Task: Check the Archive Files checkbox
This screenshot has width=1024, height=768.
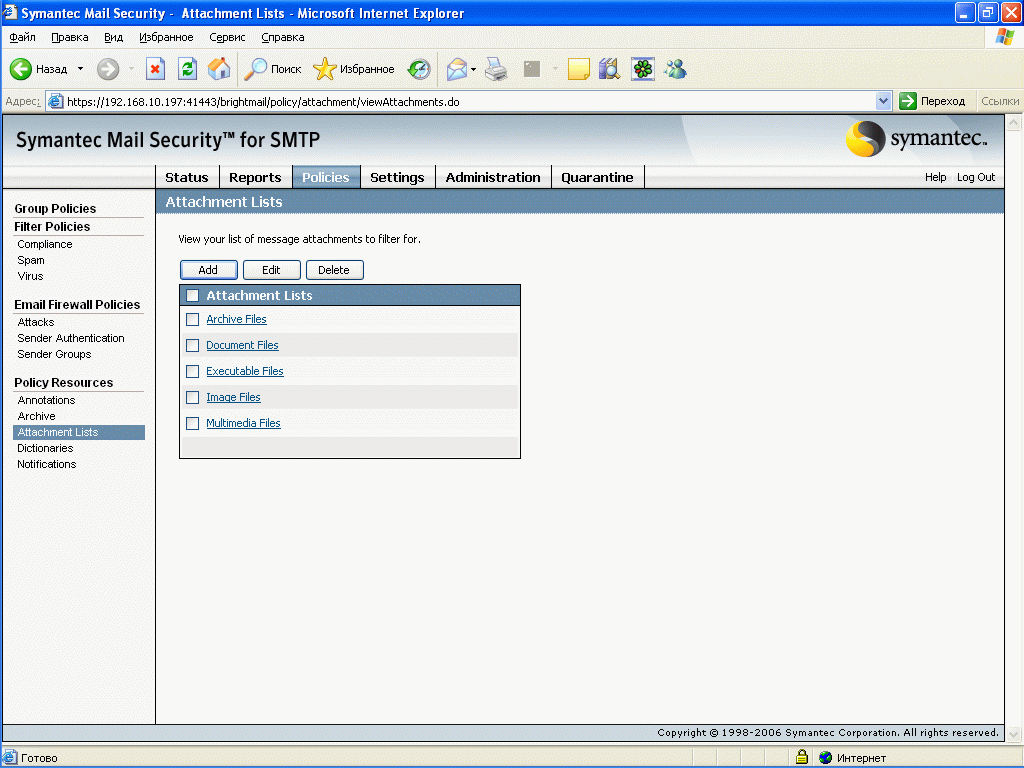Action: tap(193, 319)
